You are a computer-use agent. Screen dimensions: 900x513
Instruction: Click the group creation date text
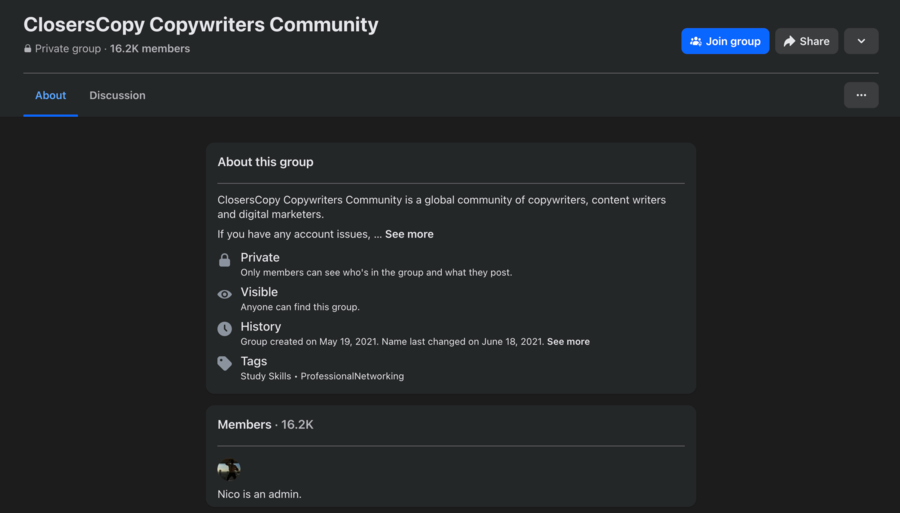pos(310,341)
